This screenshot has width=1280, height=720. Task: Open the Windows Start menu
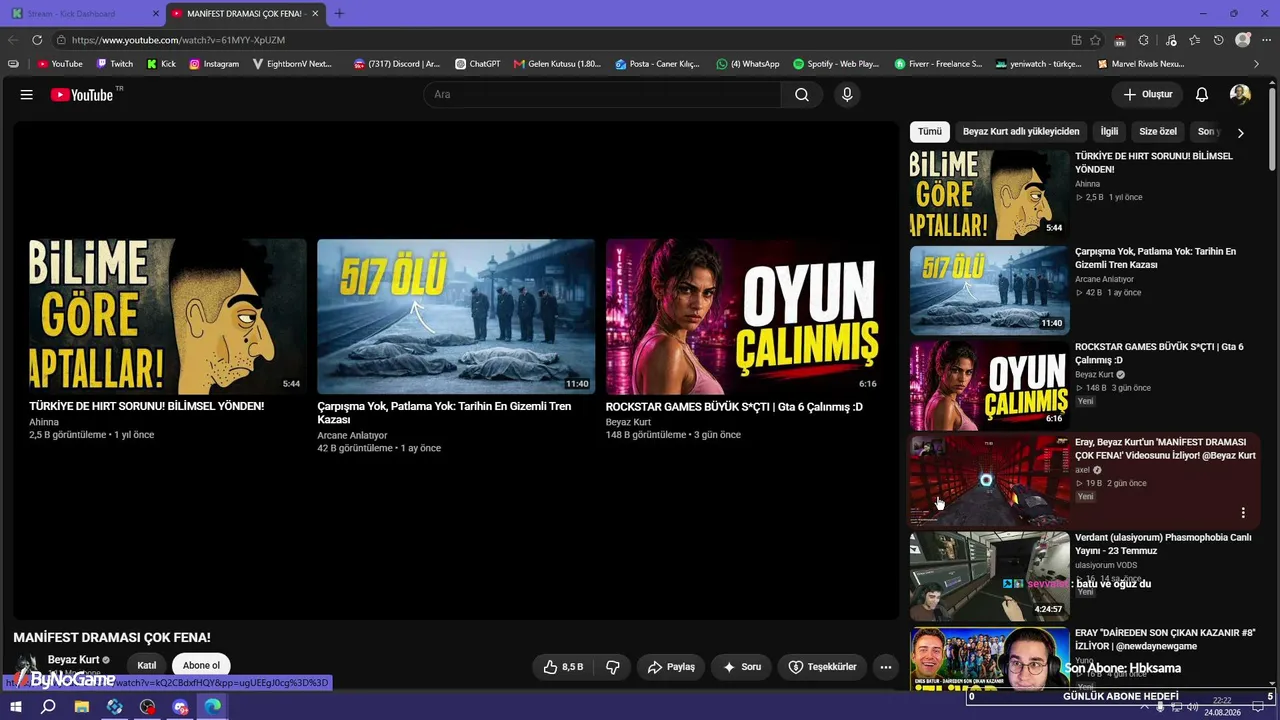[x=16, y=707]
